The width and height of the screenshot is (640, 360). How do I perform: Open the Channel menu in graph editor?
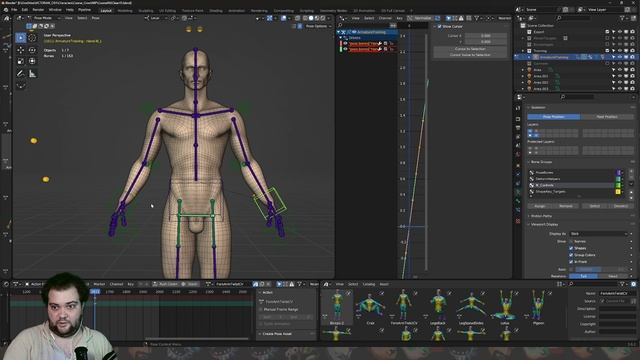385,18
